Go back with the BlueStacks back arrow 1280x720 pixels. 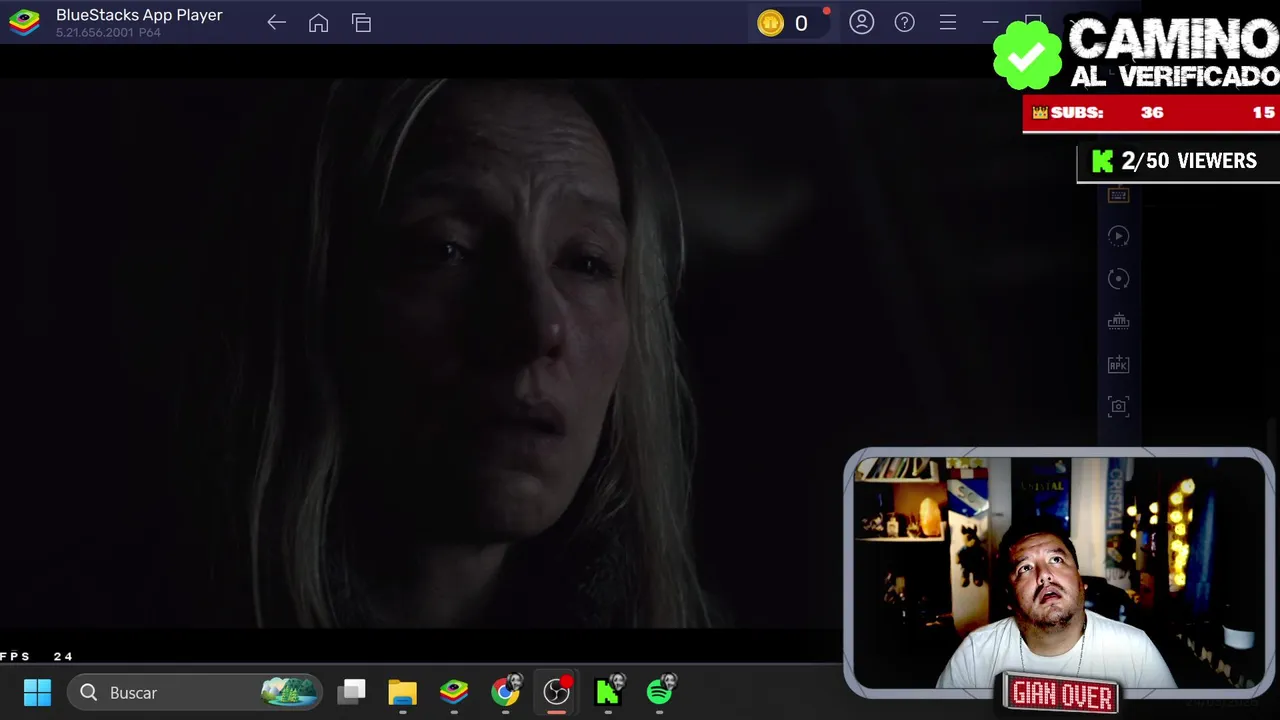(277, 23)
